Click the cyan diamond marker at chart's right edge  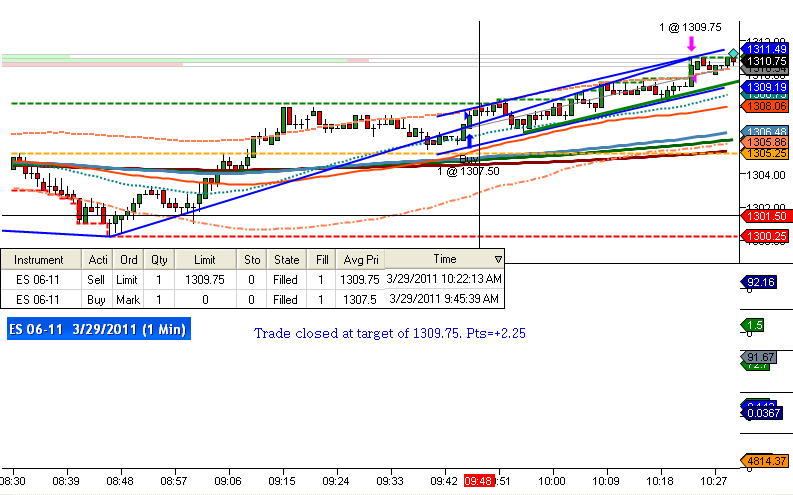pyautogui.click(x=733, y=53)
